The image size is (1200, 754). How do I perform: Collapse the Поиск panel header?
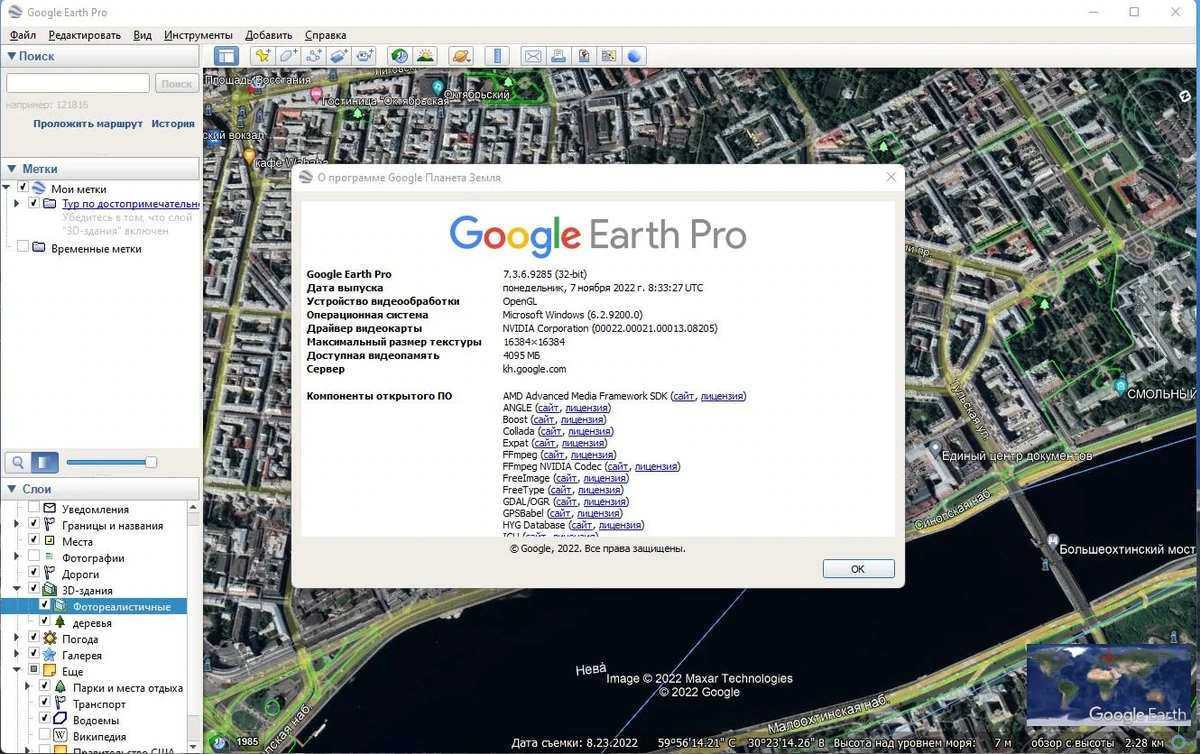101,56
